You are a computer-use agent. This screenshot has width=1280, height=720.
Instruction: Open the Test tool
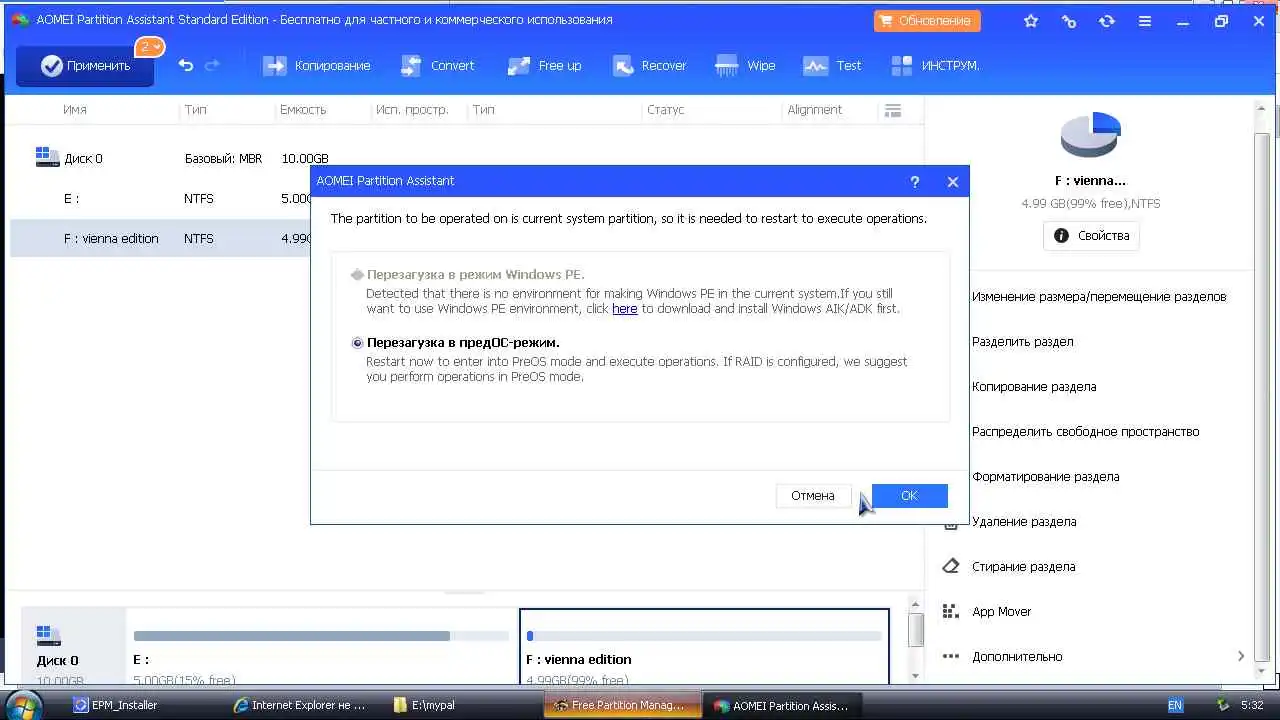click(833, 65)
